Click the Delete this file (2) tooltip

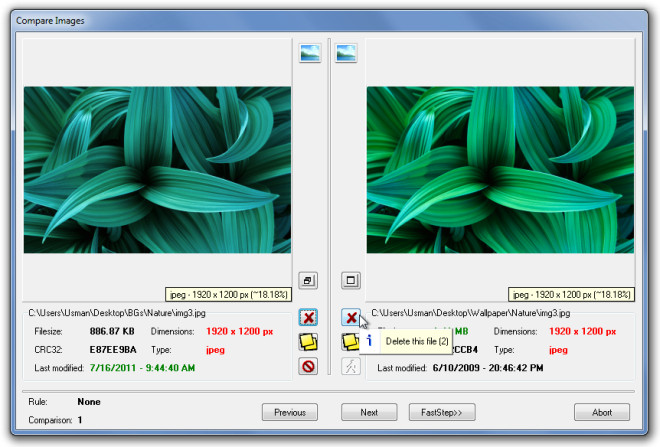407,341
